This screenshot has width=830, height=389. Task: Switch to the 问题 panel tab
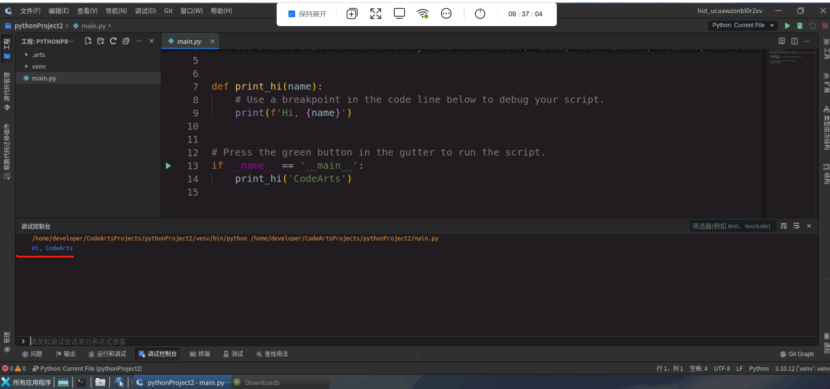pos(32,354)
